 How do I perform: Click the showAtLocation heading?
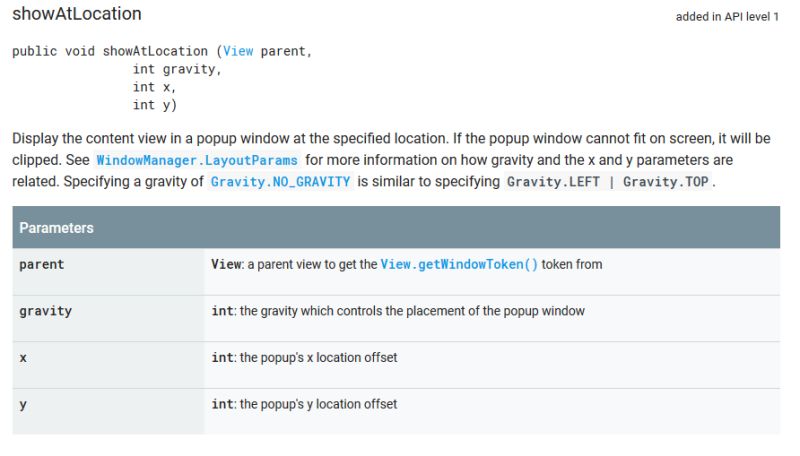(x=77, y=15)
